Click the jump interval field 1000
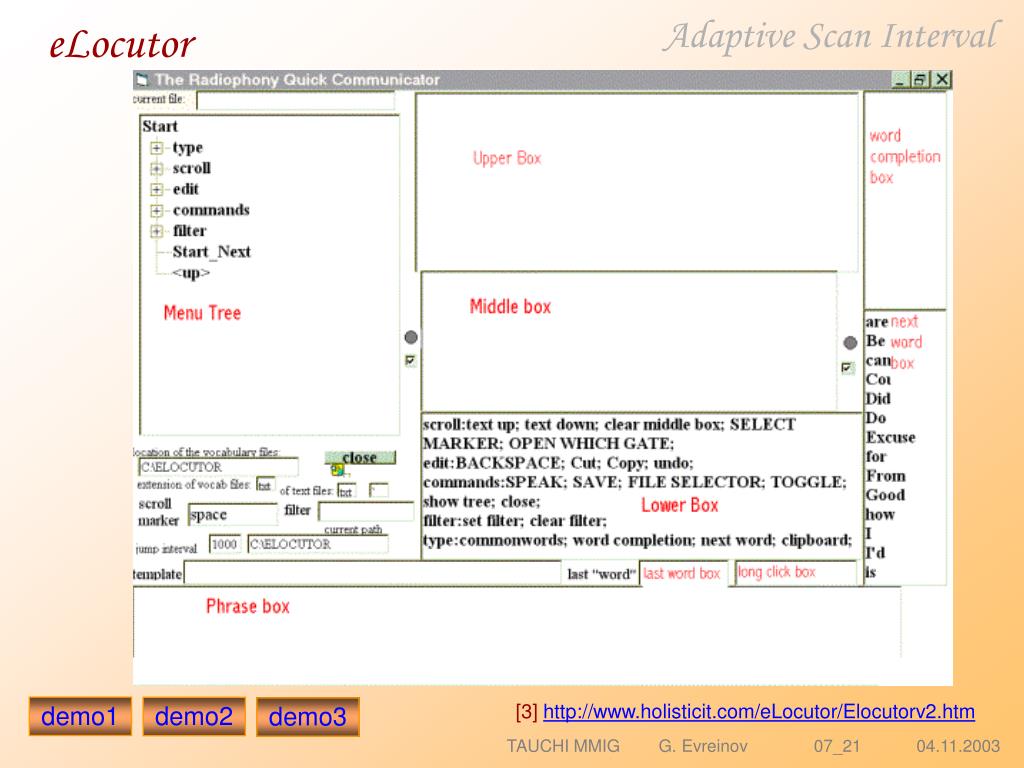1024x768 pixels. (x=225, y=544)
